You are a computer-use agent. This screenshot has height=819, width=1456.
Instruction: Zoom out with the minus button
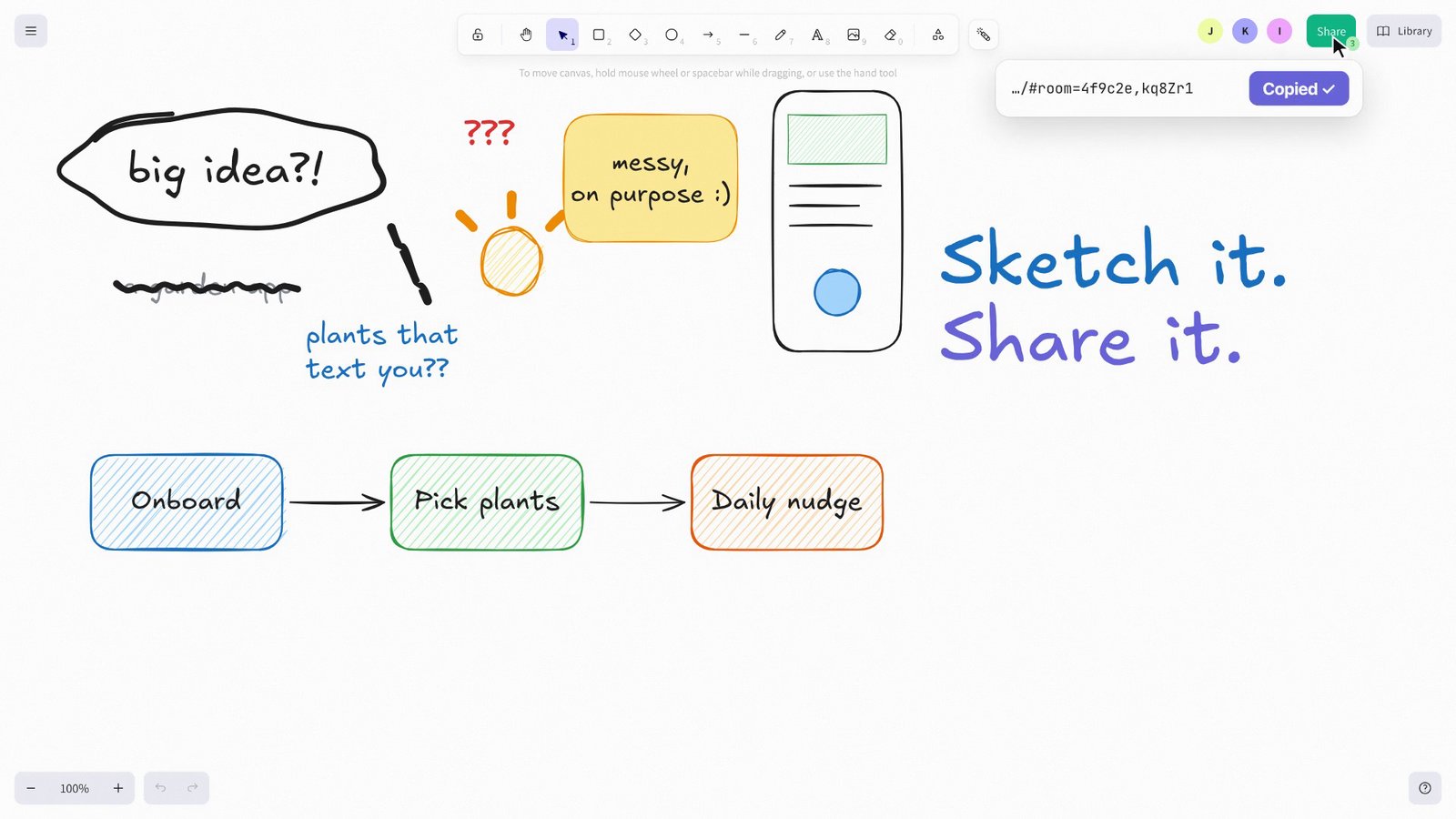31,788
